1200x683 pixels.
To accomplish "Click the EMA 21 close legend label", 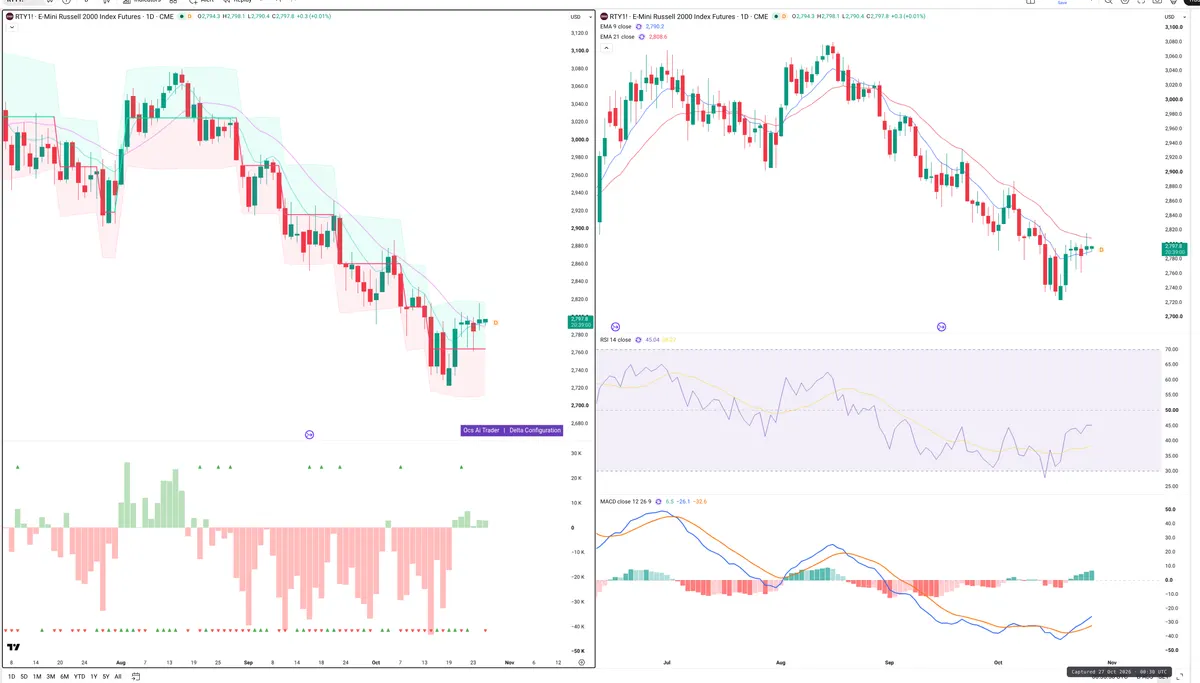I will click(617, 37).
